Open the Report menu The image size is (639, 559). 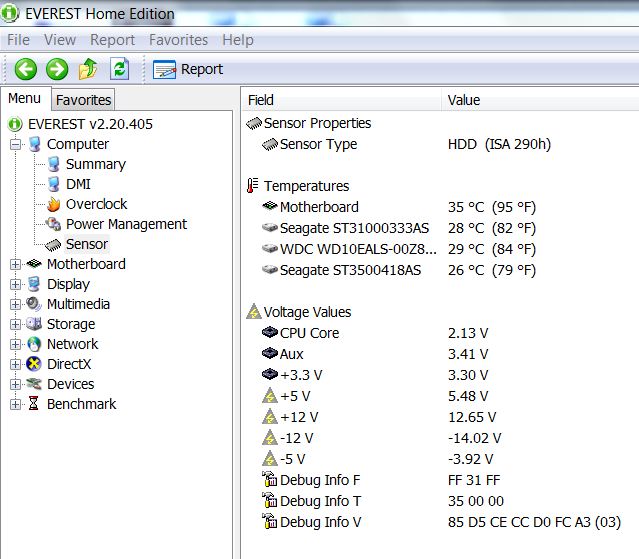pyautogui.click(x=112, y=40)
